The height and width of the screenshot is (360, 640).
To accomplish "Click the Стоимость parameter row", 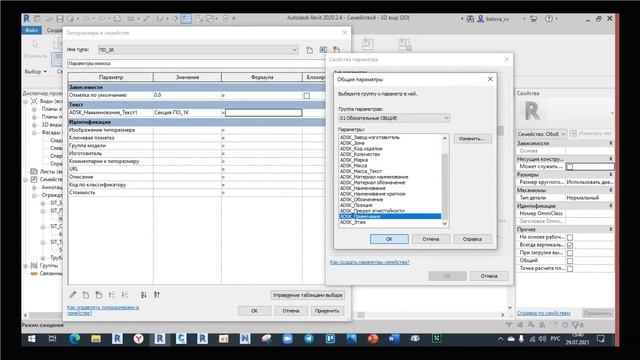I will [196, 192].
